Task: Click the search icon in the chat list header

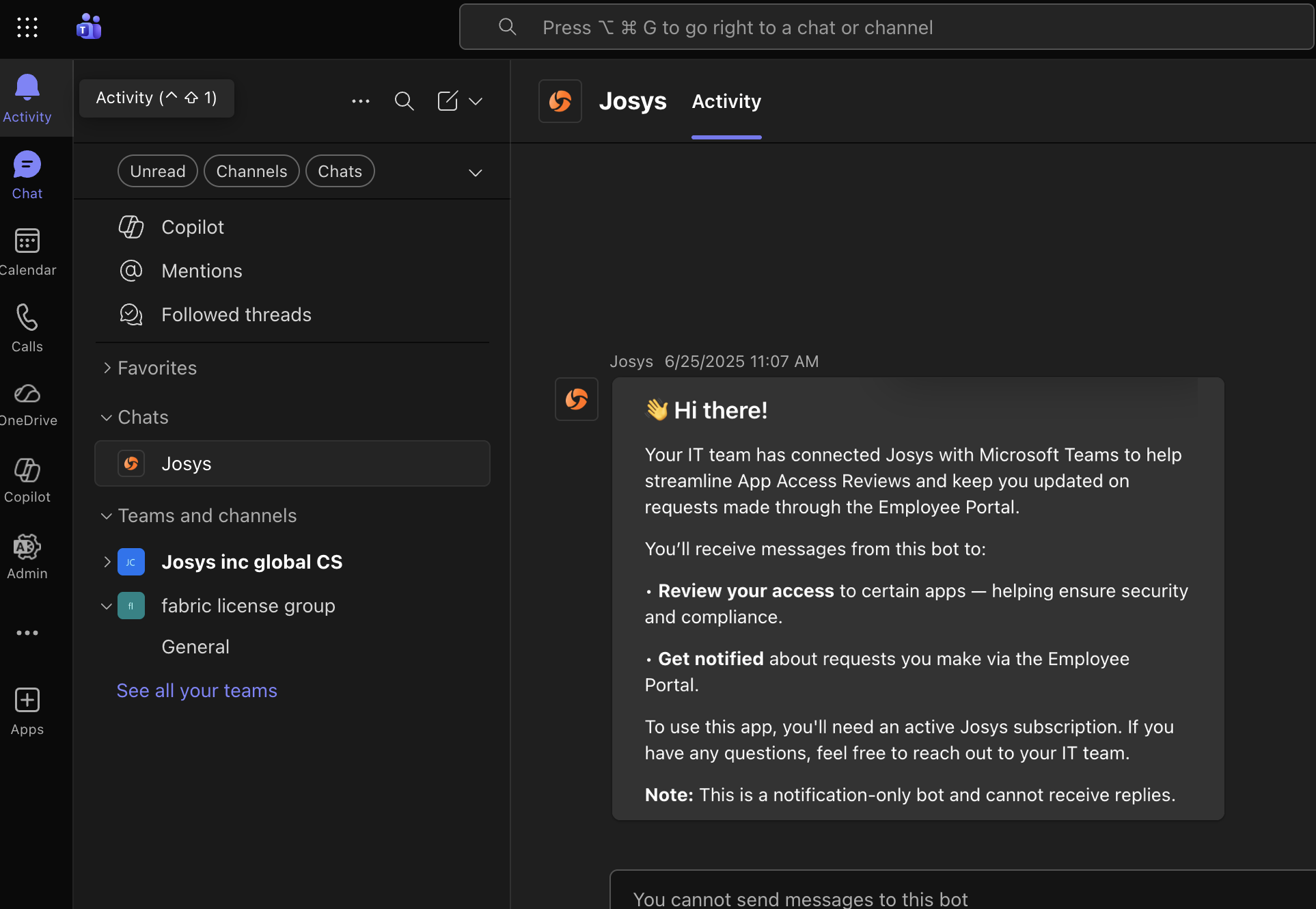Action: point(404,101)
